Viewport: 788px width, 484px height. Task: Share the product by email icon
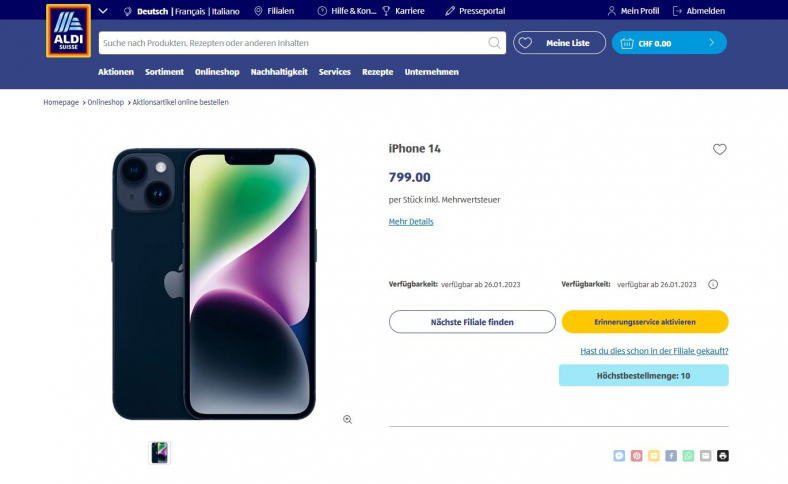706,455
